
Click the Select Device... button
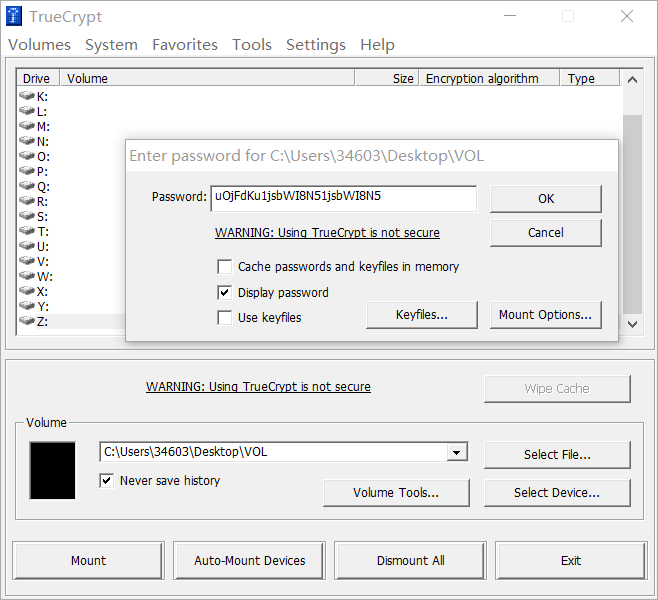[x=557, y=493]
